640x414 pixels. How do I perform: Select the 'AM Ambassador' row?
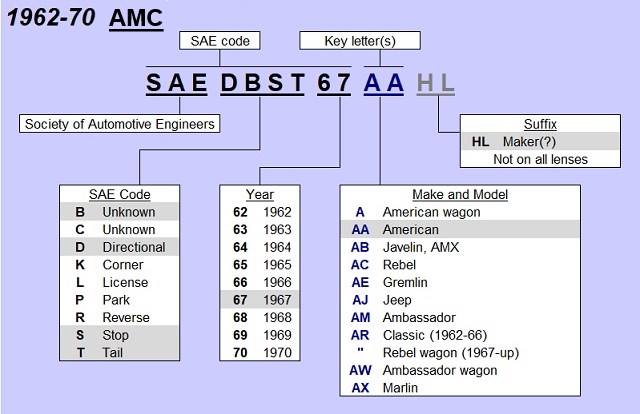tap(460, 317)
